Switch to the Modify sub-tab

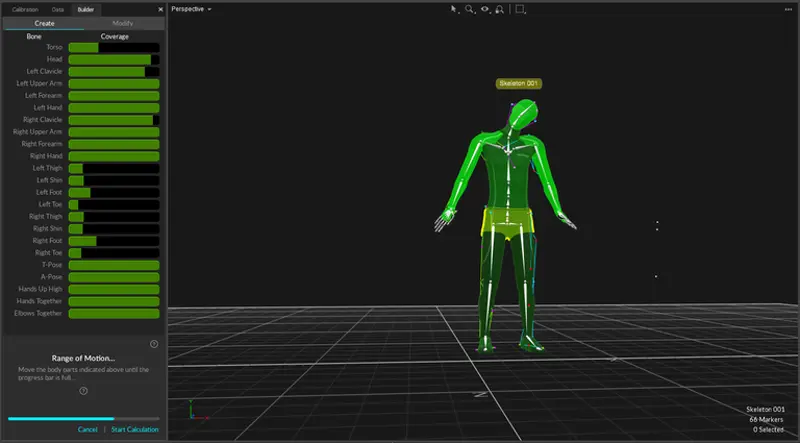click(123, 22)
